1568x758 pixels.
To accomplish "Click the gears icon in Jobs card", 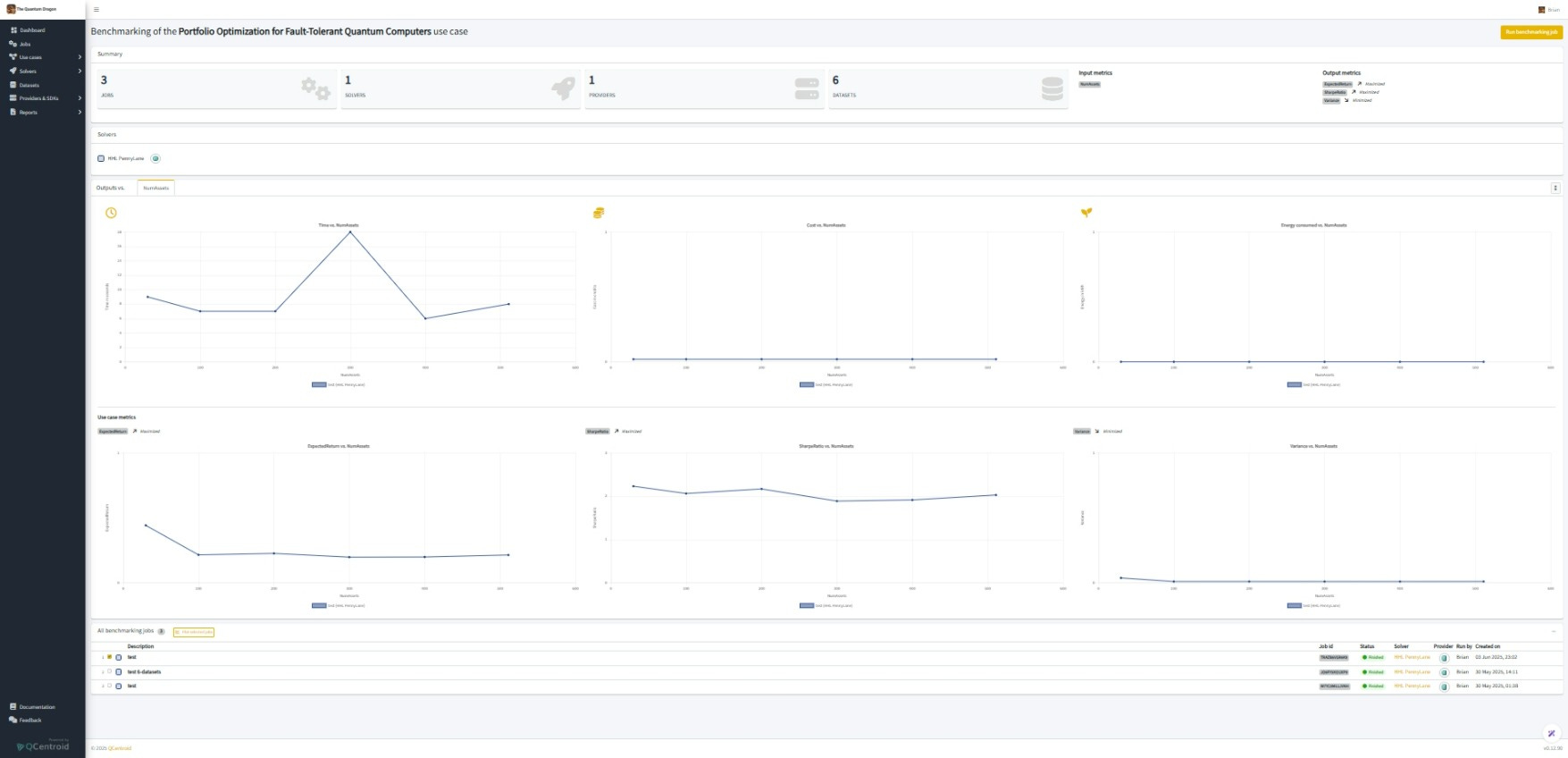I will point(315,88).
